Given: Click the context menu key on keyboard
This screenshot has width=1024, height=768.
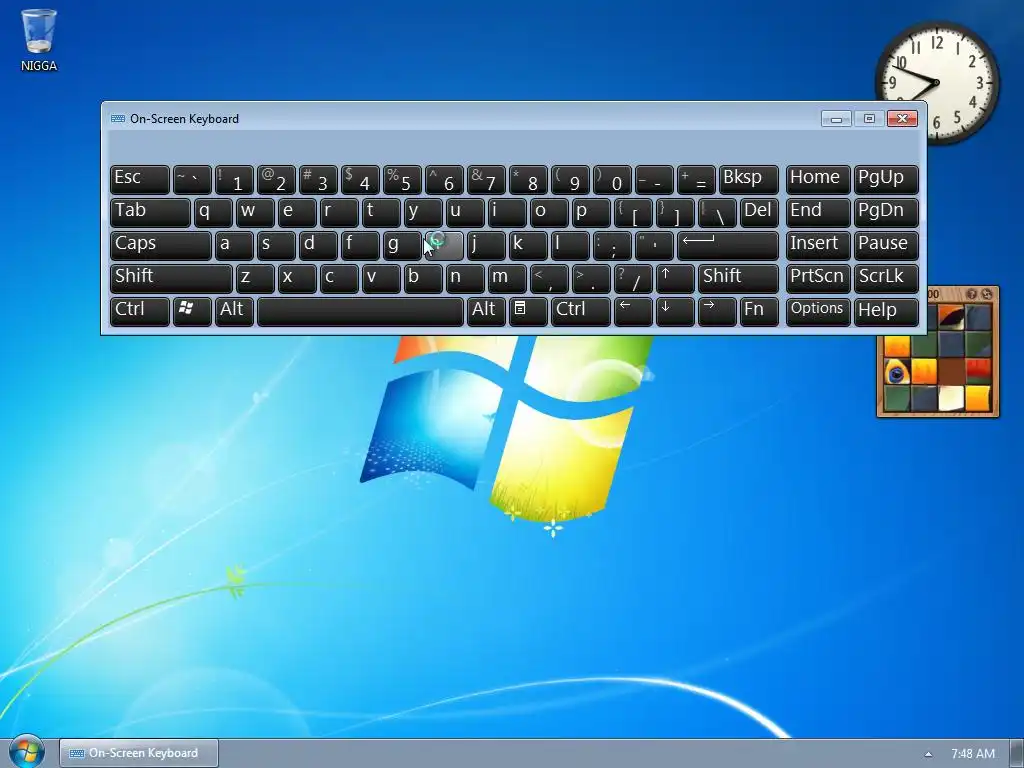Looking at the screenshot, I should (x=528, y=311).
